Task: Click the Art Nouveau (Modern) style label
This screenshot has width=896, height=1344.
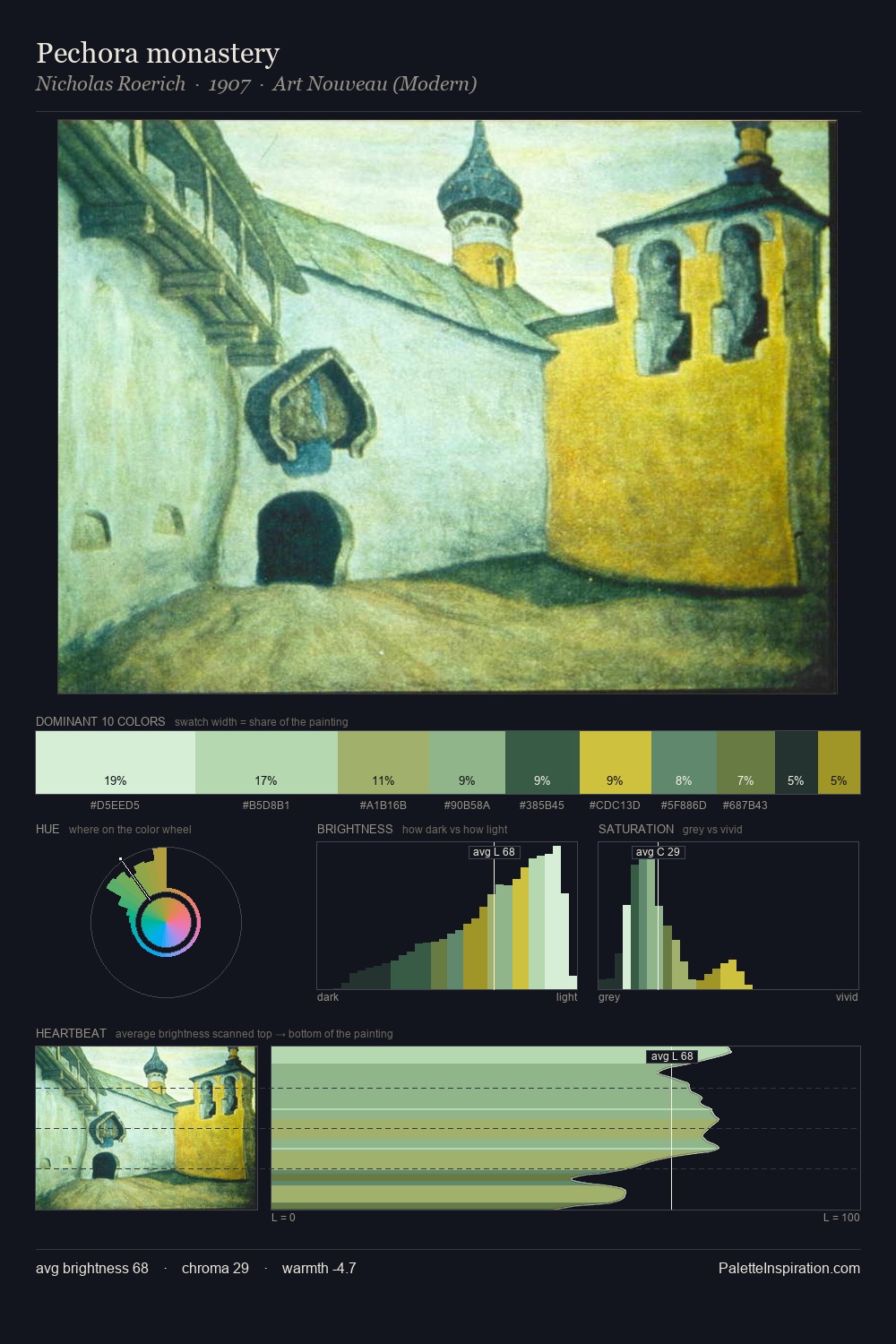Action: point(375,84)
